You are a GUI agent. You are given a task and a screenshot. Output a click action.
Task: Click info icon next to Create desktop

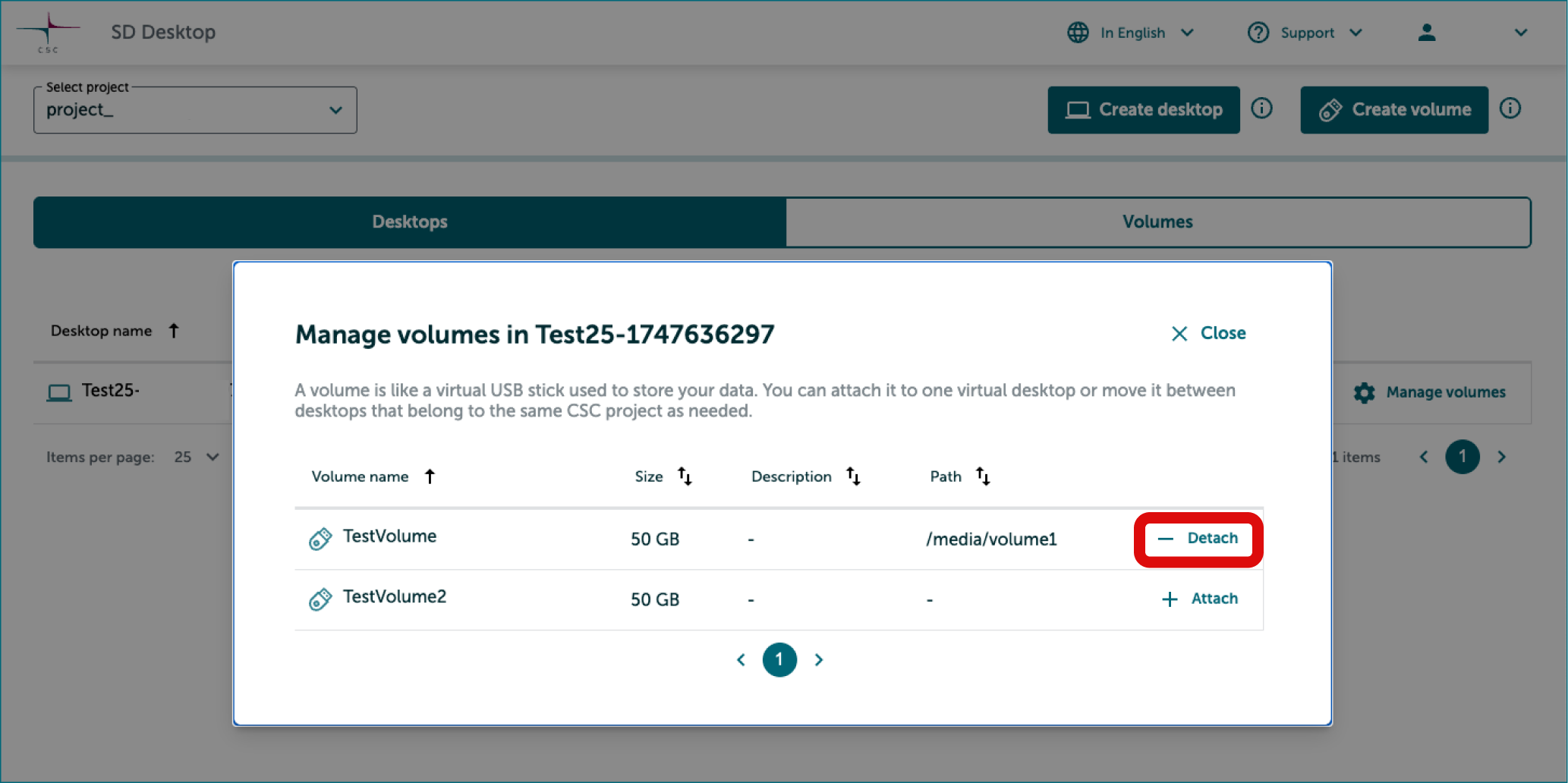1262,108
